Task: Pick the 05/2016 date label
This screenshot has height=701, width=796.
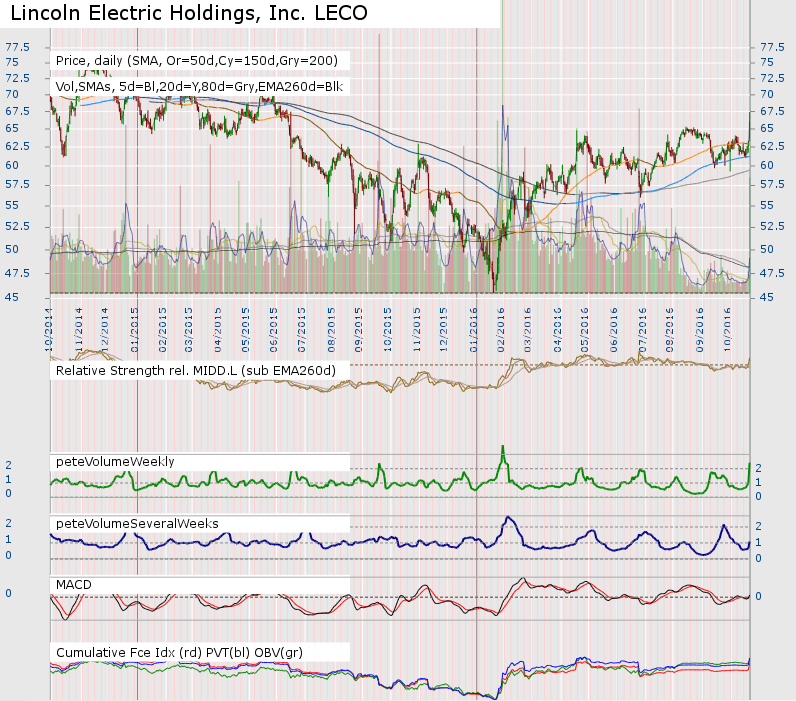Action: pyautogui.click(x=585, y=329)
